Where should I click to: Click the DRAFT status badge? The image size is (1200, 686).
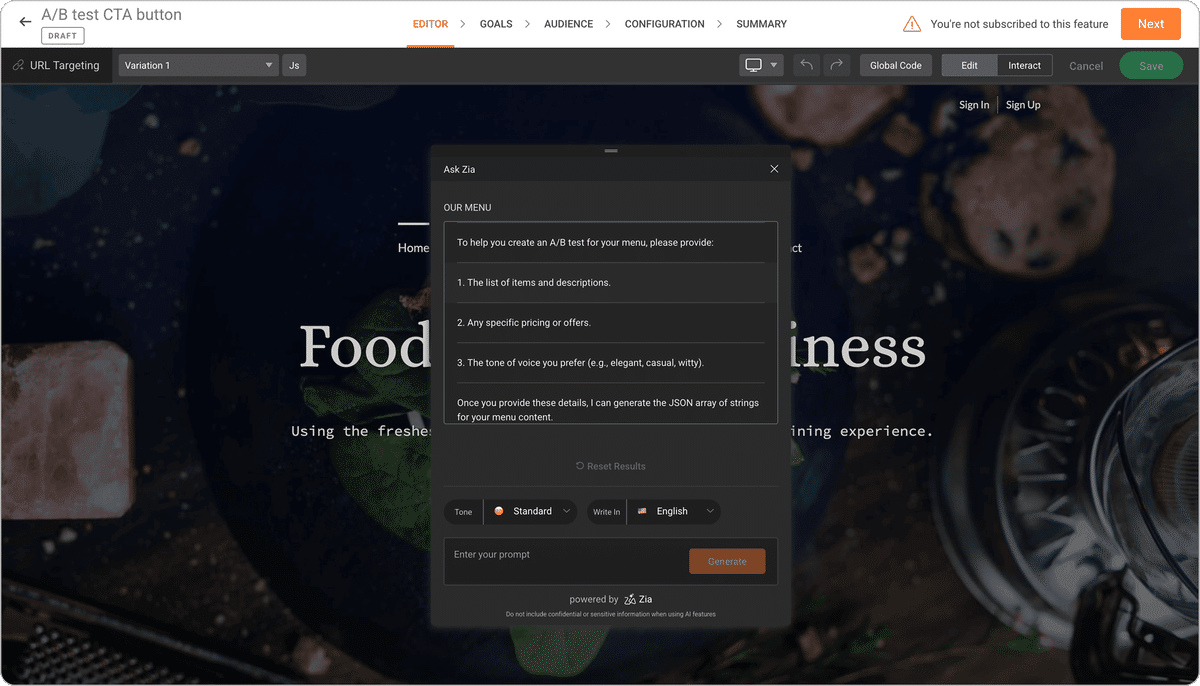tap(63, 36)
